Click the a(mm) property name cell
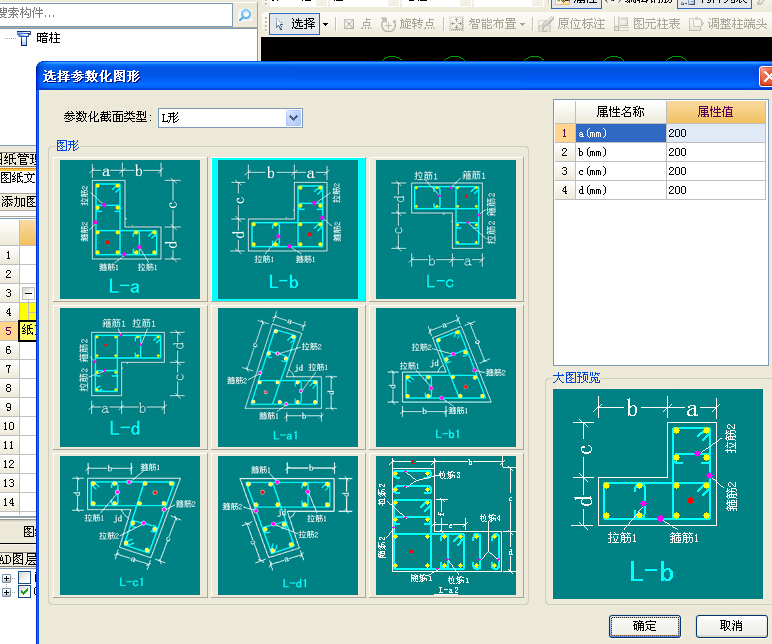The width and height of the screenshot is (772, 644). click(x=620, y=133)
